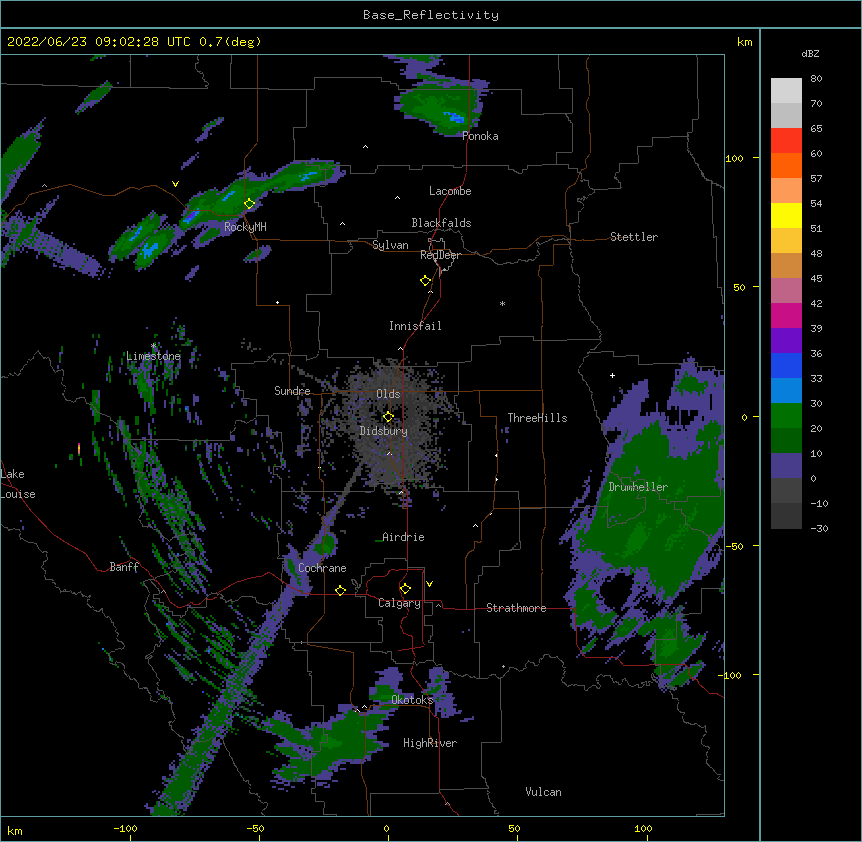This screenshot has height=842, width=862.
Task: Click the Cochrane town label
Action: pos(322,568)
